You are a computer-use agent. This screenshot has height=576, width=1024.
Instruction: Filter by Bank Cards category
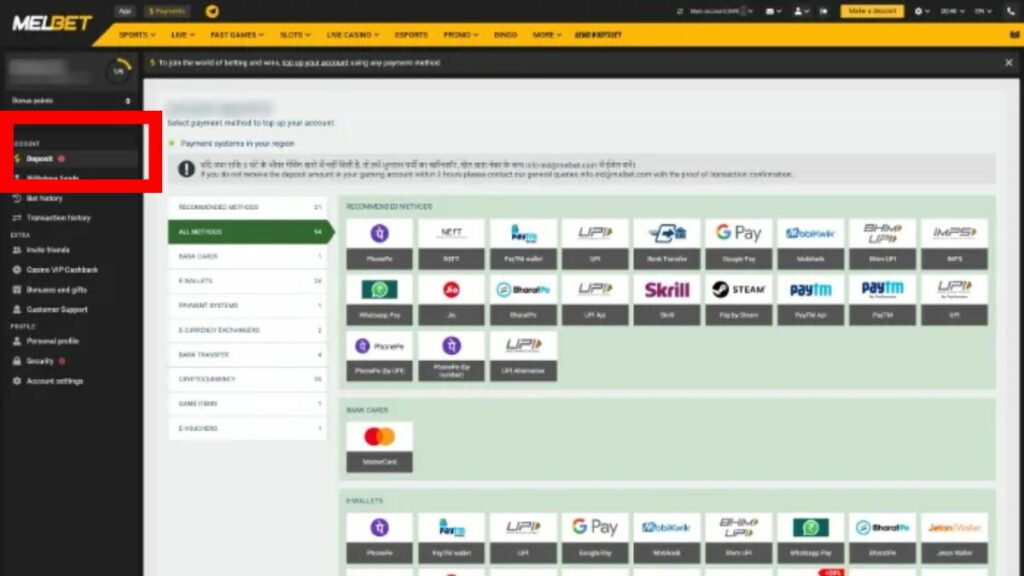(x=248, y=257)
